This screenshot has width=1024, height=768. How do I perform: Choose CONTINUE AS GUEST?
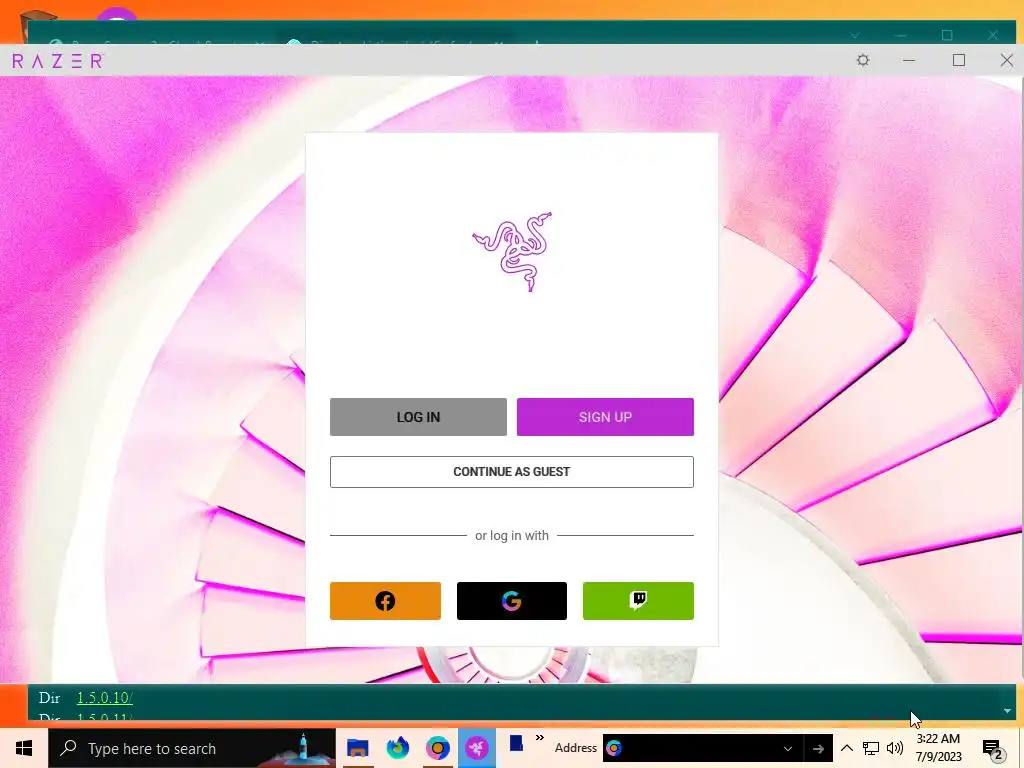(511, 472)
